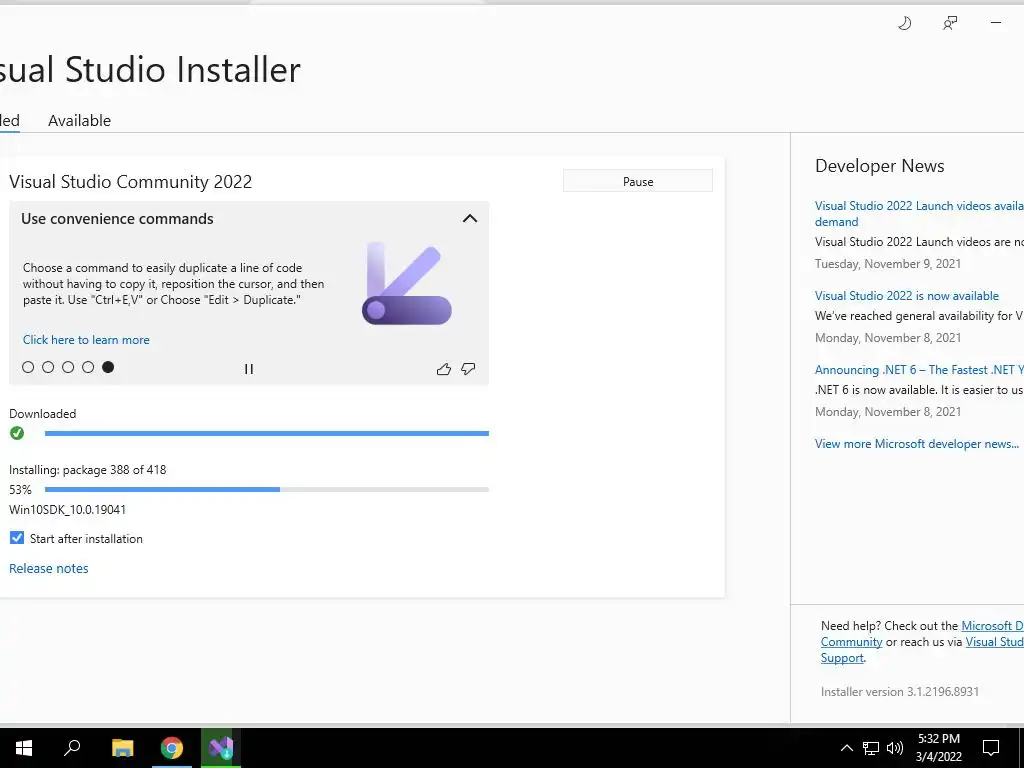The image size is (1024, 768).
Task: Open the notification center
Action: [x=991, y=748]
